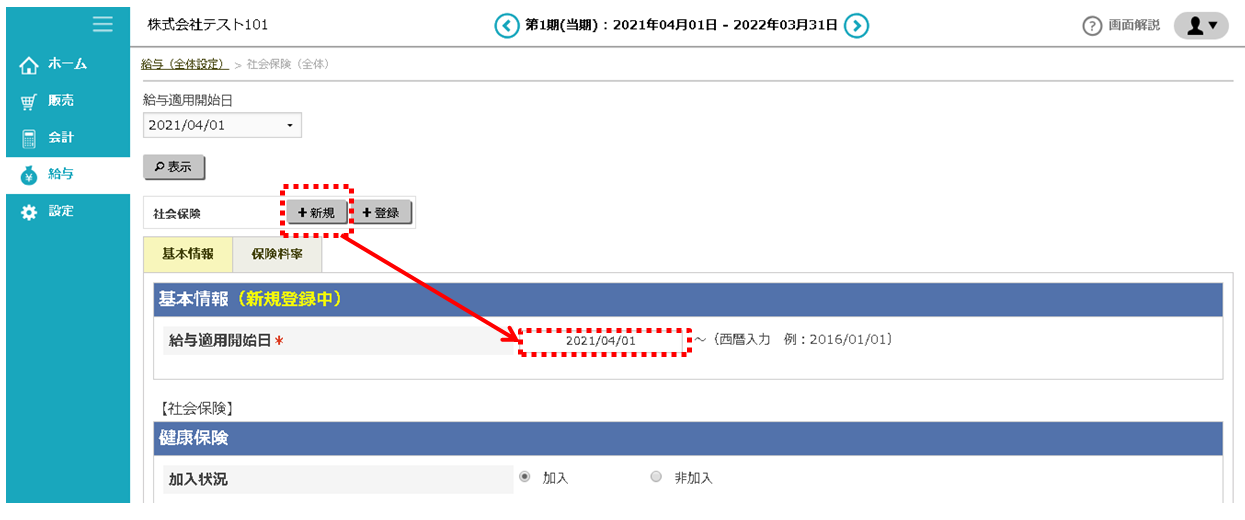1245x520 pixels.
Task: Click the calculator 会計 icon
Action: 29,138
